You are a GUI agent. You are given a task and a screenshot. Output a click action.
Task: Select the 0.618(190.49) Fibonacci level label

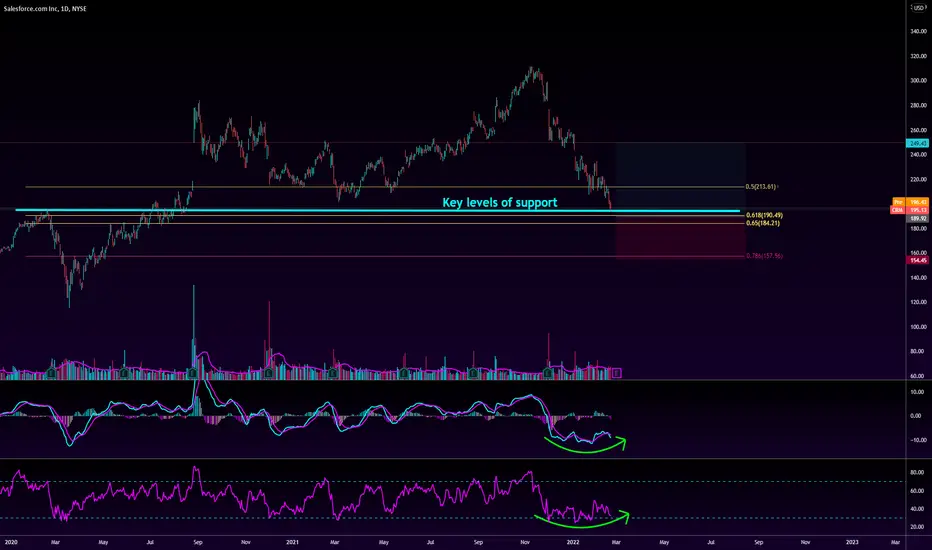(x=764, y=215)
